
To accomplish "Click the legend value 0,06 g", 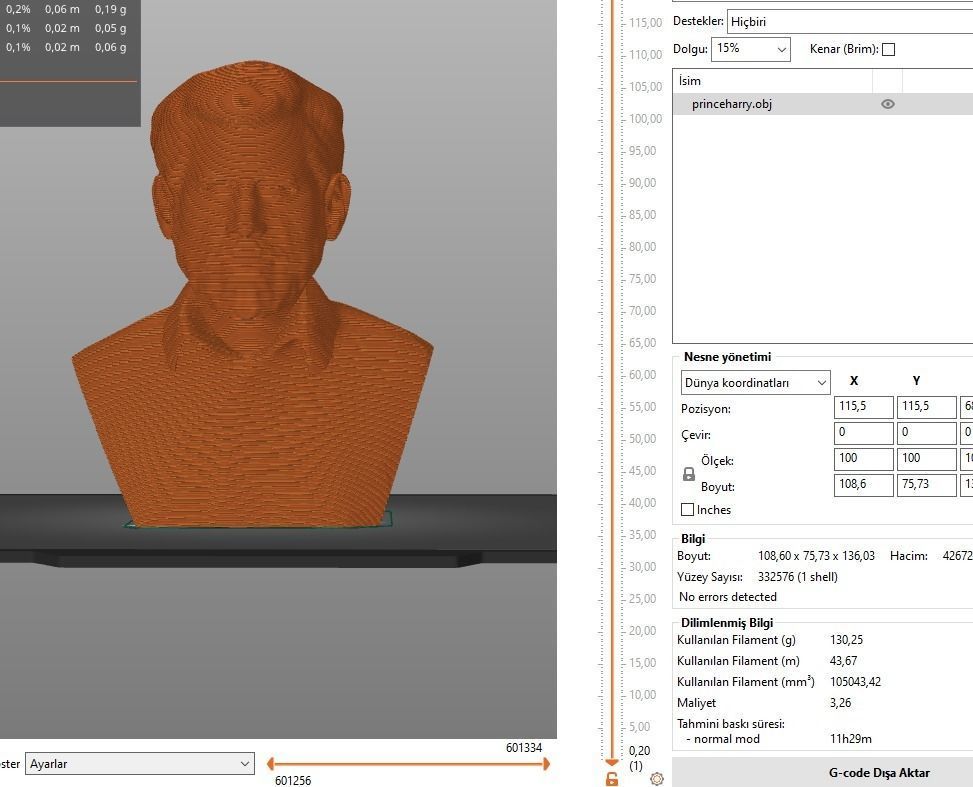I will (x=110, y=47).
